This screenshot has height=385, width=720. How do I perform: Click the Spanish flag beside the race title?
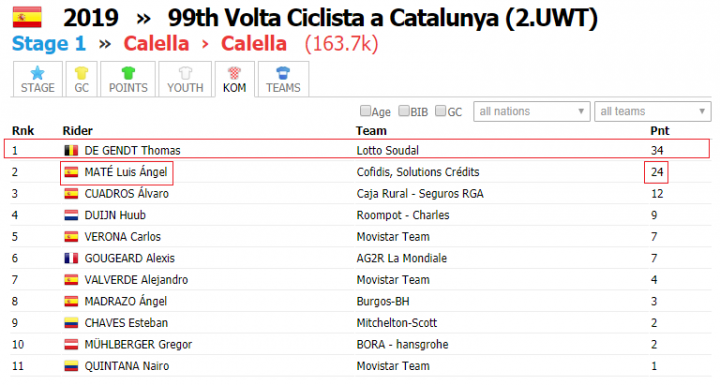coord(27,17)
